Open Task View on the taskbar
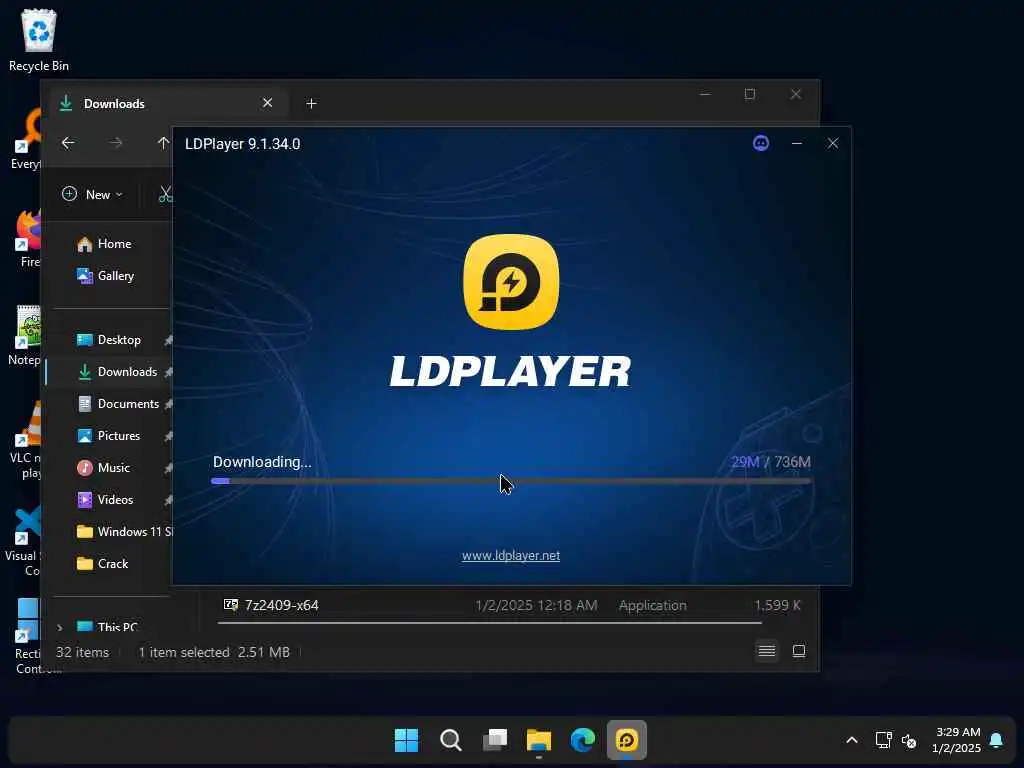 point(495,740)
